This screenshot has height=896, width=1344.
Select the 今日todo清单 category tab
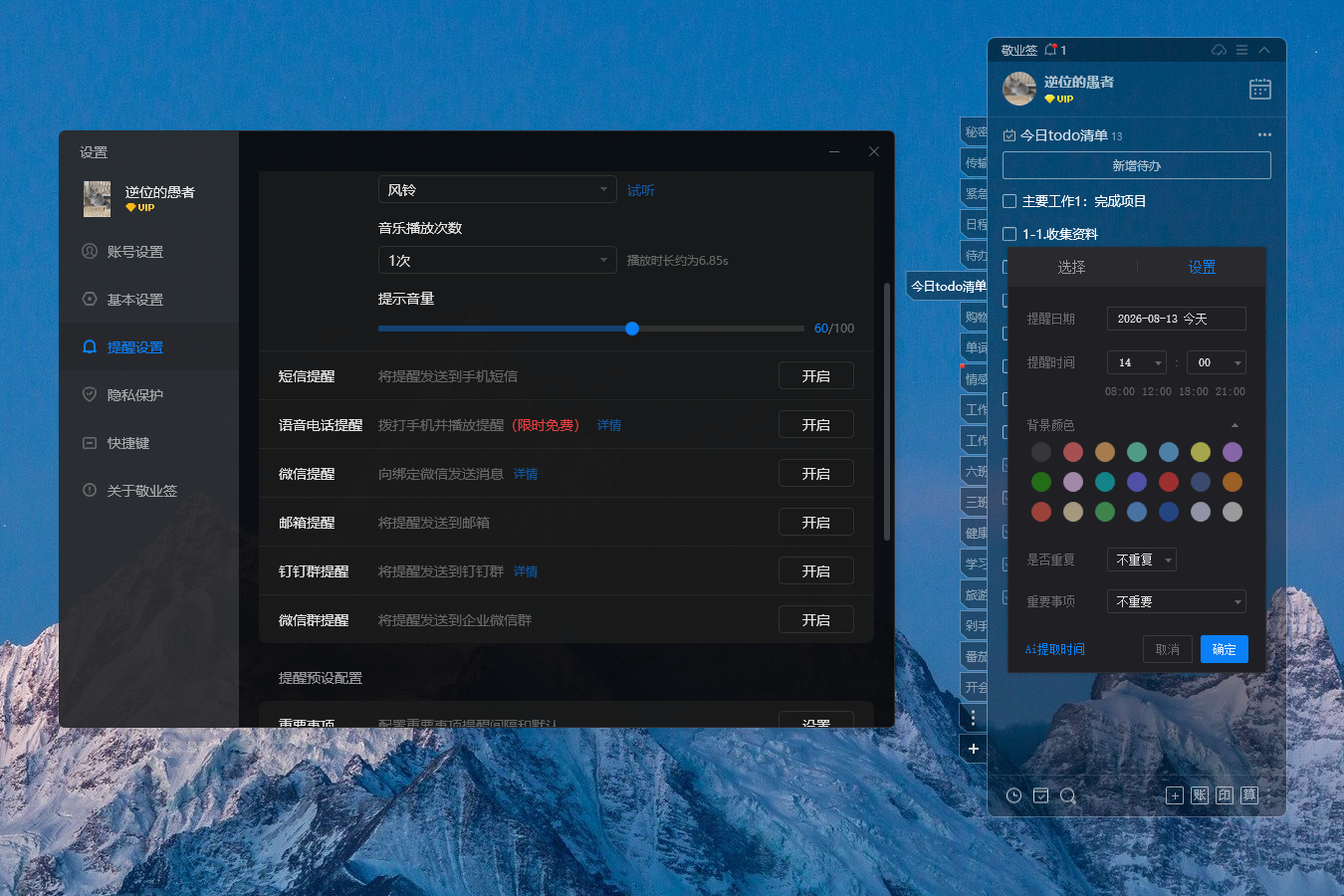click(948, 286)
